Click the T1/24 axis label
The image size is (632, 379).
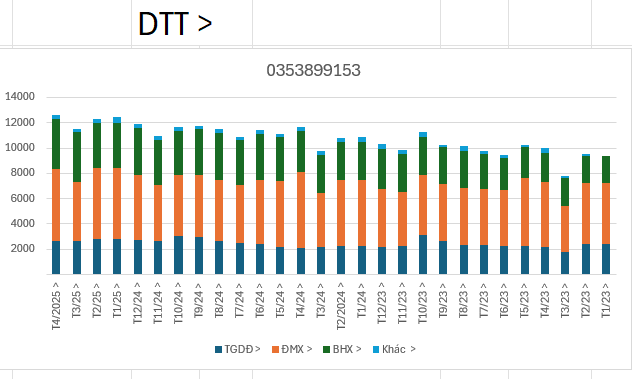[x=362, y=300]
